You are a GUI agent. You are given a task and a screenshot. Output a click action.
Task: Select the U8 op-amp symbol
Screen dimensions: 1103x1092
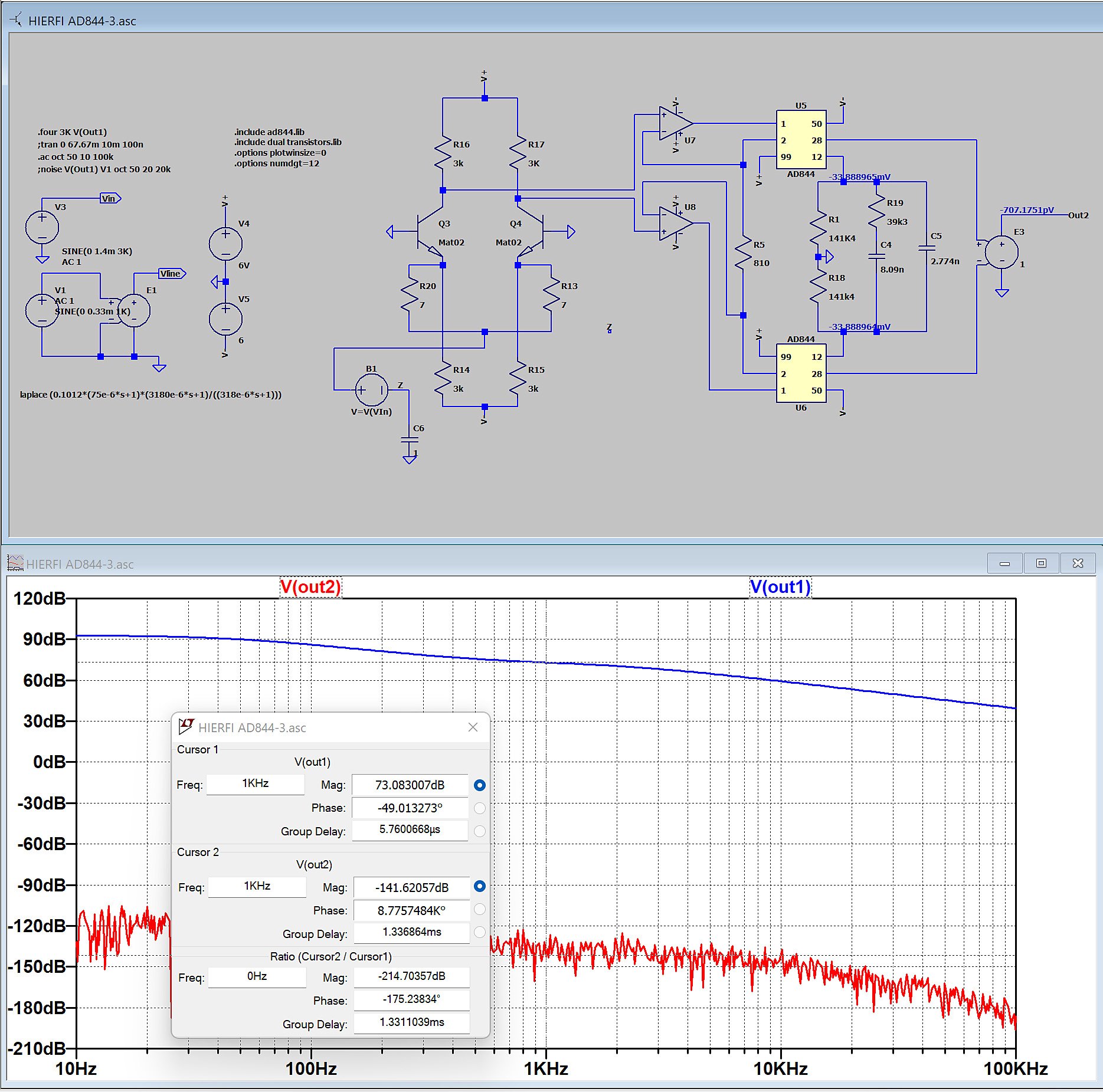[x=676, y=224]
